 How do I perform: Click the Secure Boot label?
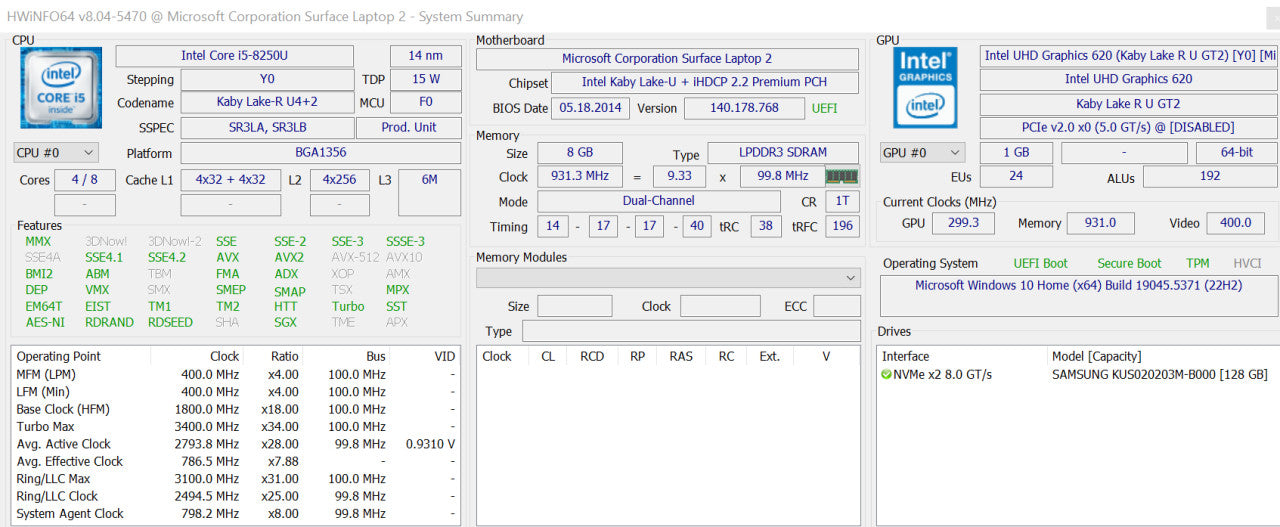pyautogui.click(x=1129, y=264)
